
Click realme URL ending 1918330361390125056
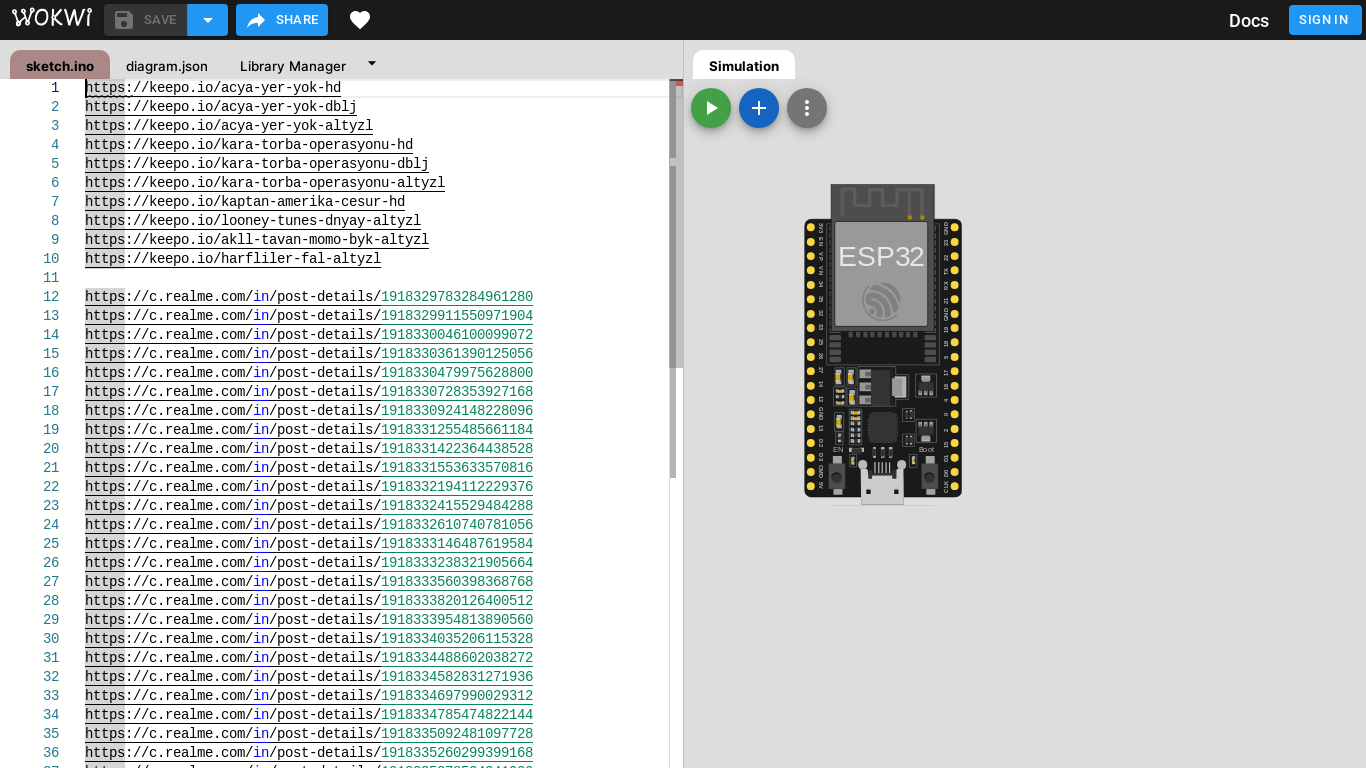click(x=309, y=354)
